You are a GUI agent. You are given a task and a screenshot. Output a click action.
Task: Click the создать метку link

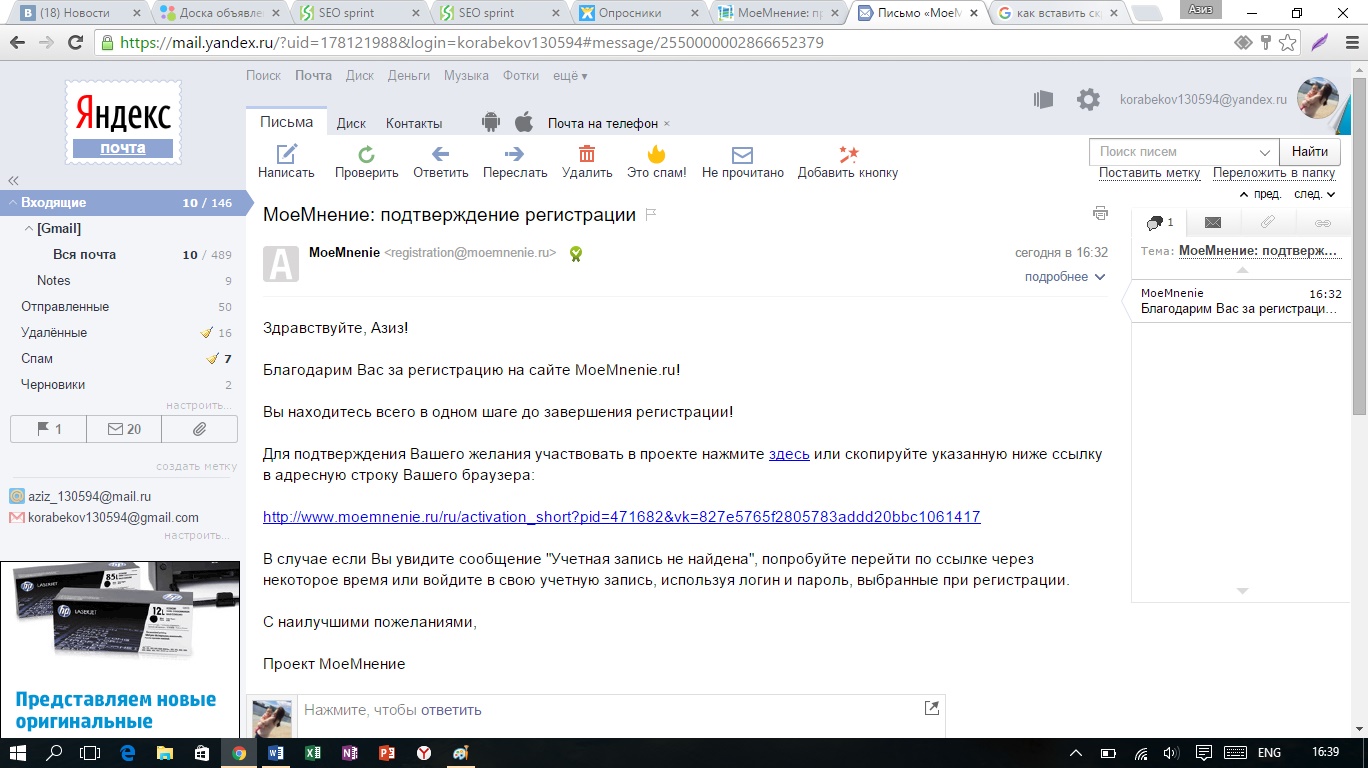click(196, 467)
